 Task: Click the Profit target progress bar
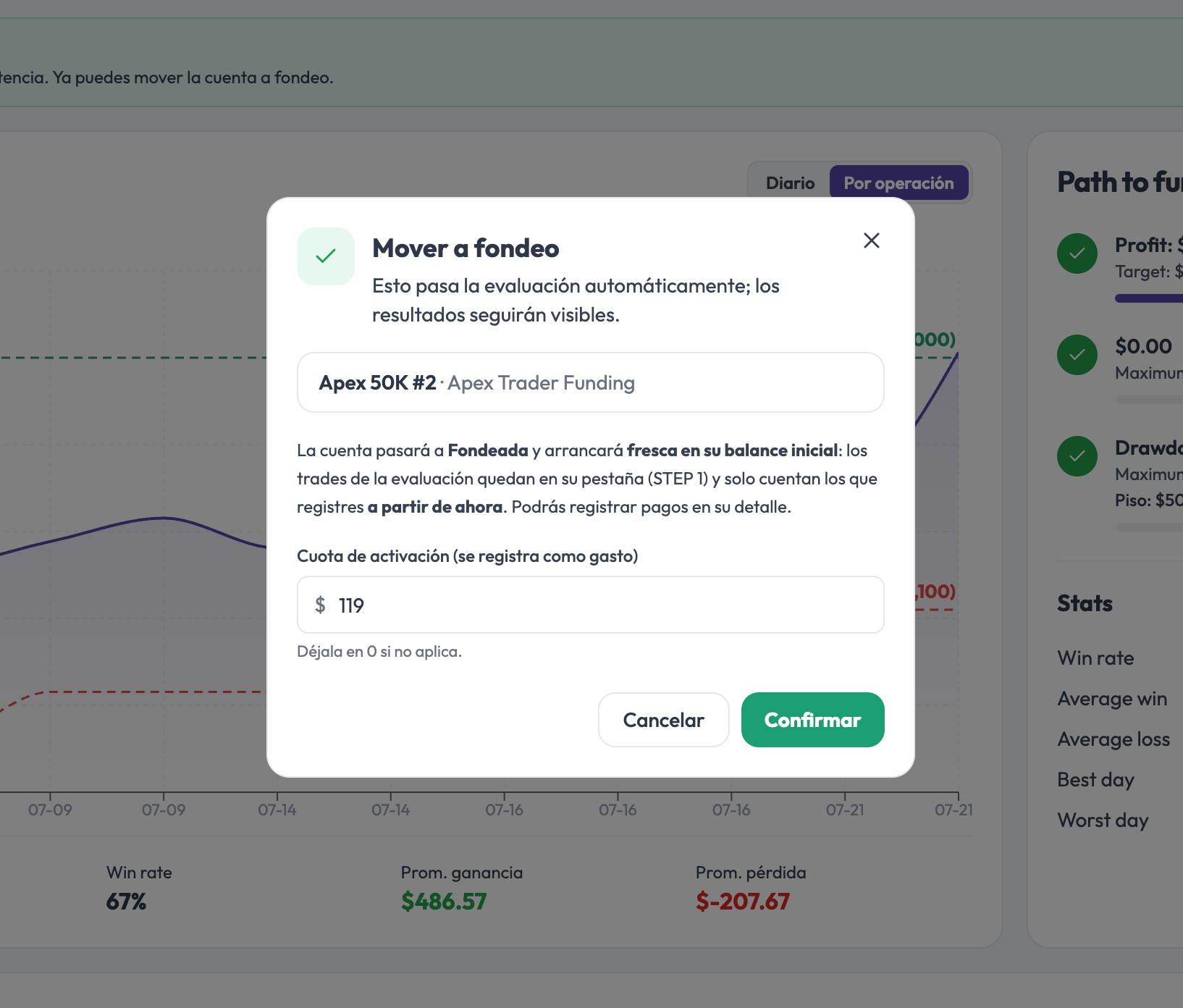(1149, 298)
